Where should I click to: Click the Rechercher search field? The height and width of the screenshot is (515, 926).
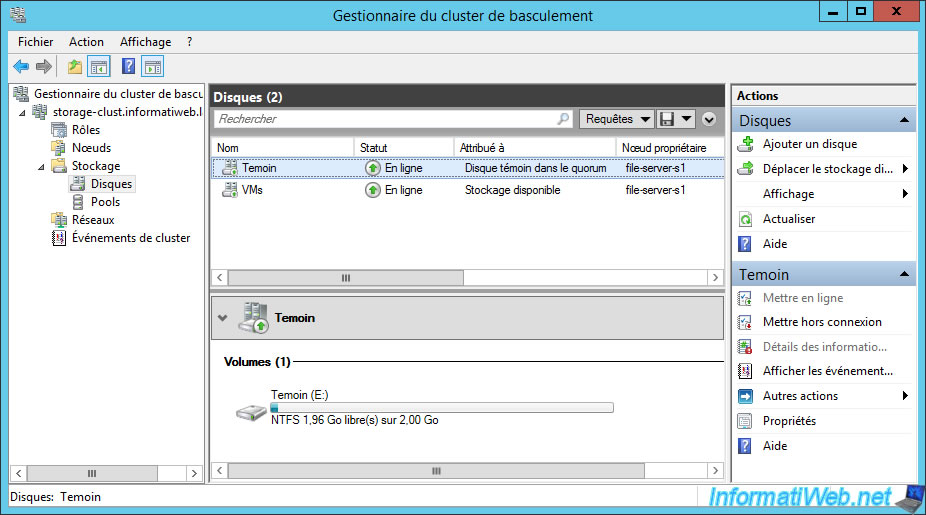click(x=385, y=119)
